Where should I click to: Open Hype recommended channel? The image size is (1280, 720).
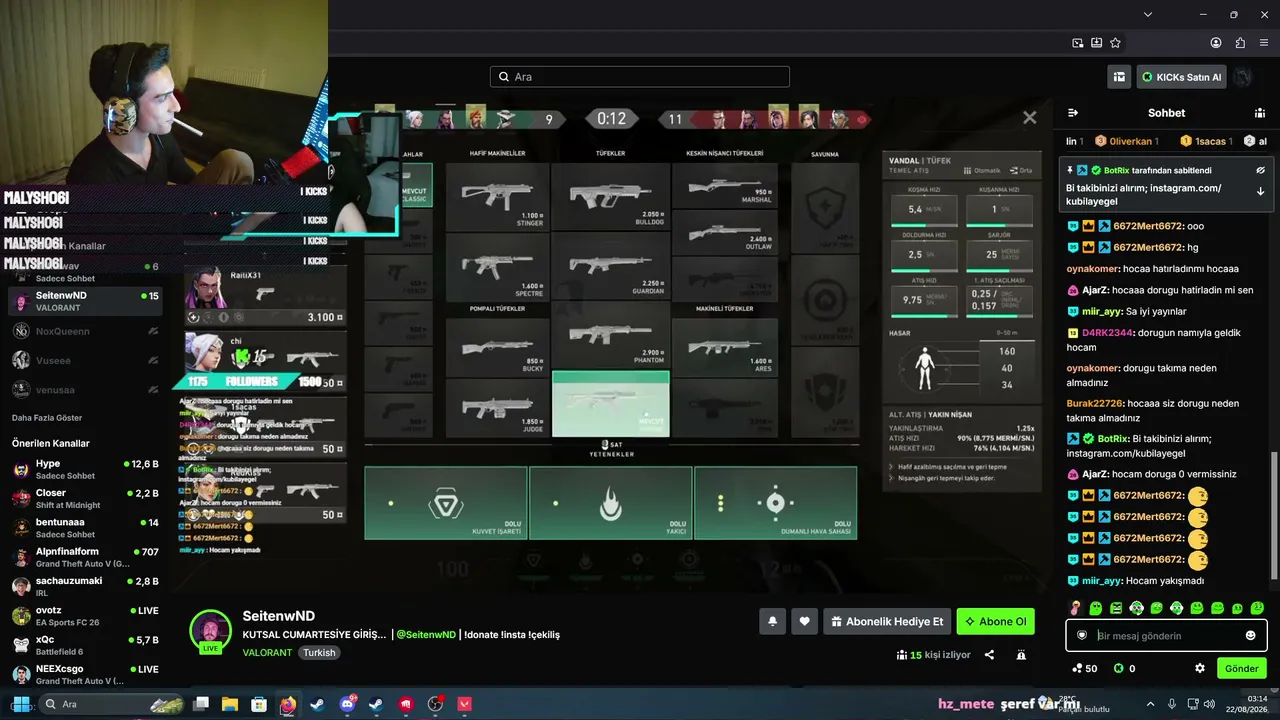(x=84, y=469)
